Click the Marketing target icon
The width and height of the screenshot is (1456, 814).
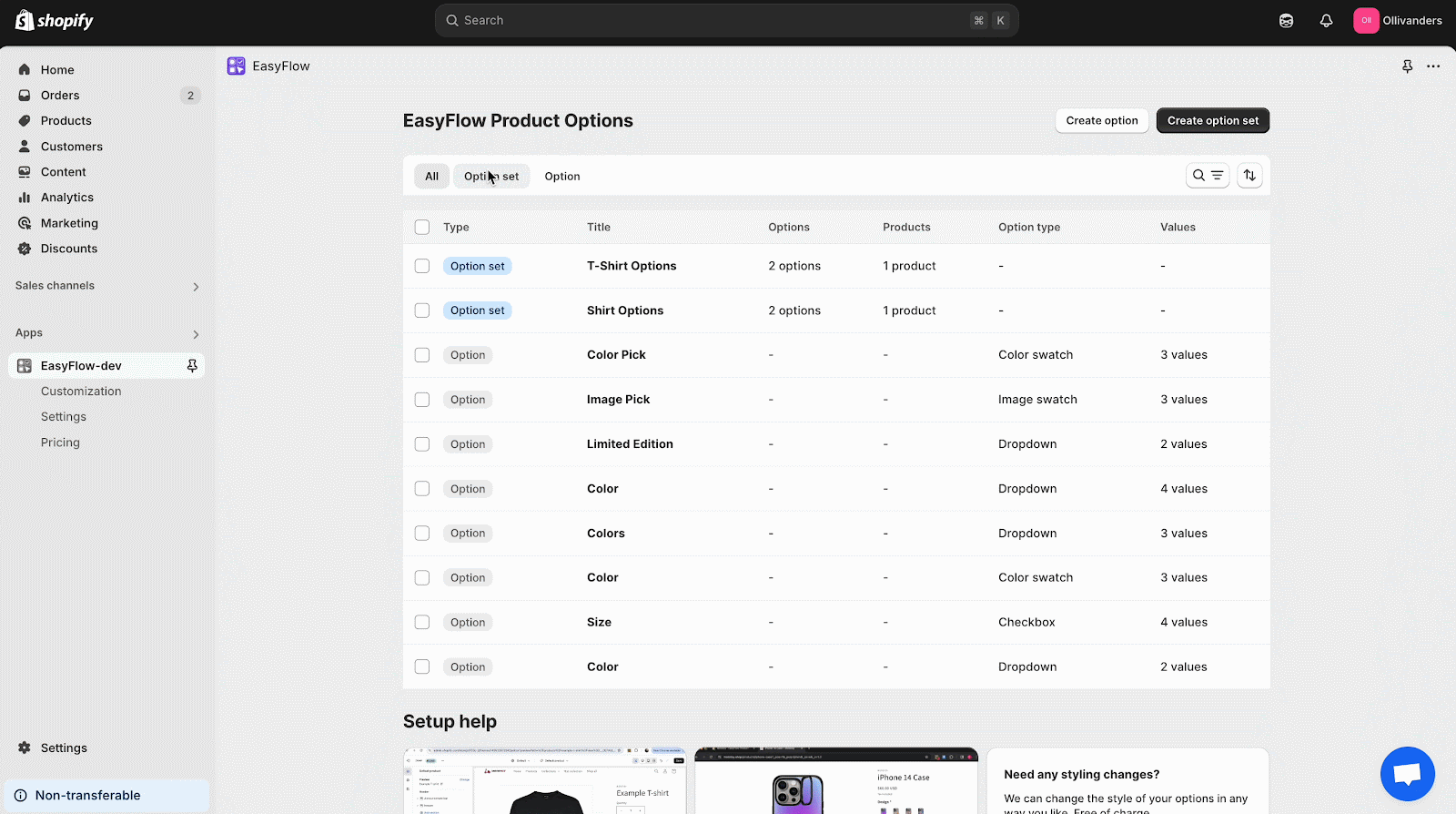tap(25, 222)
